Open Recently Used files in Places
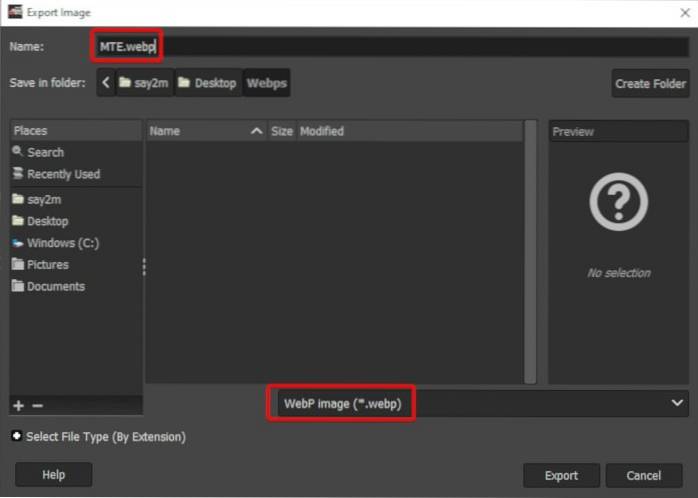698x498 pixels. click(63, 174)
